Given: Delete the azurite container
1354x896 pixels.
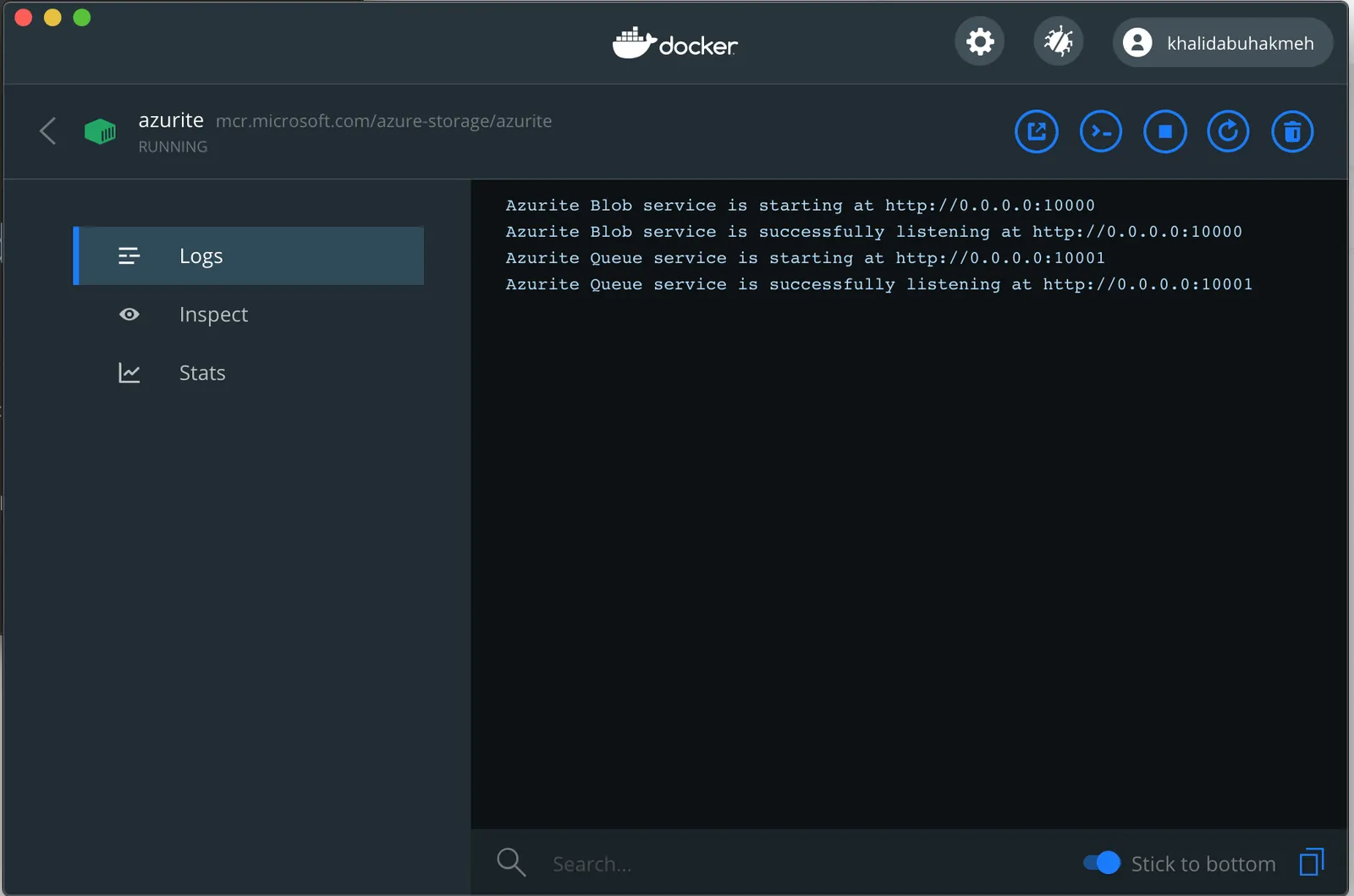Looking at the screenshot, I should [x=1292, y=132].
